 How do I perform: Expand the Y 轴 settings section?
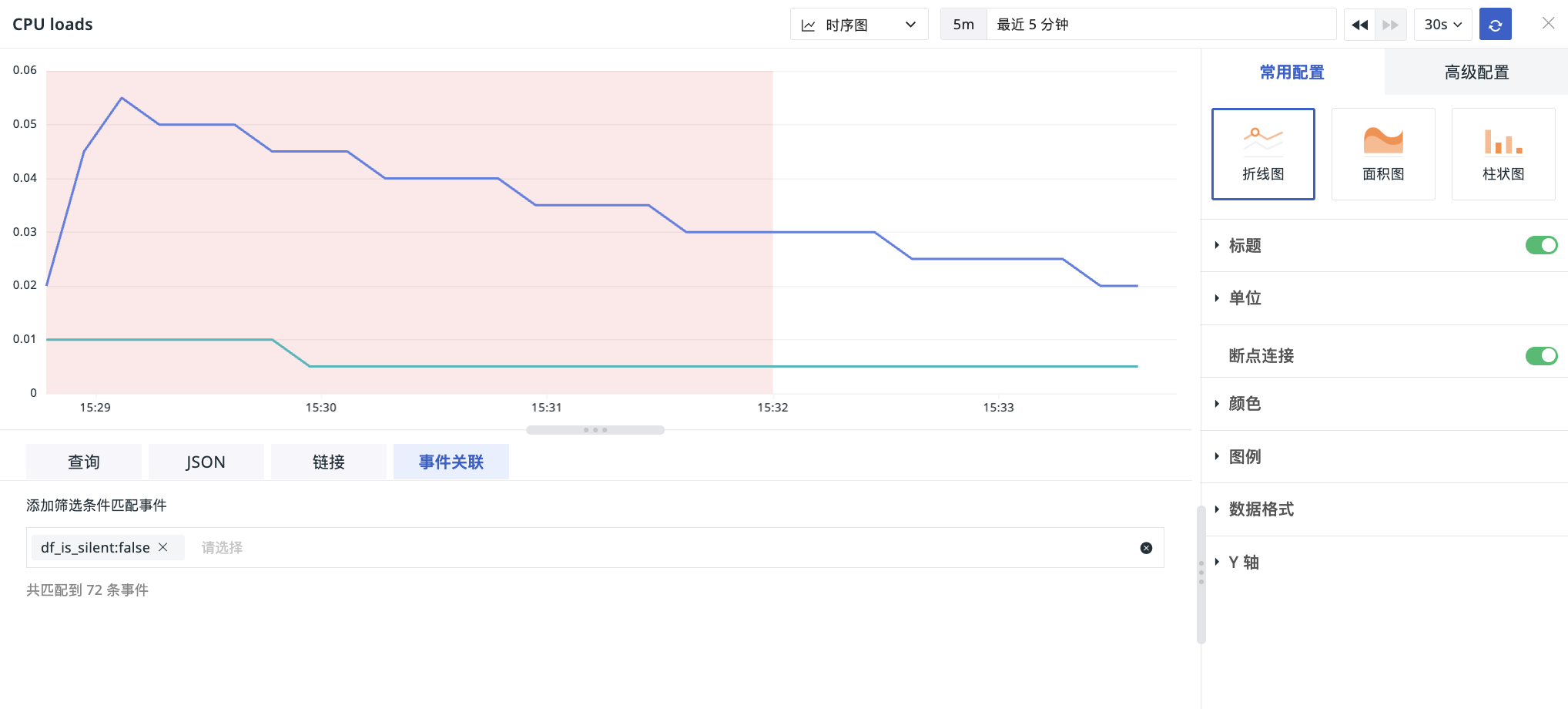click(x=1384, y=563)
